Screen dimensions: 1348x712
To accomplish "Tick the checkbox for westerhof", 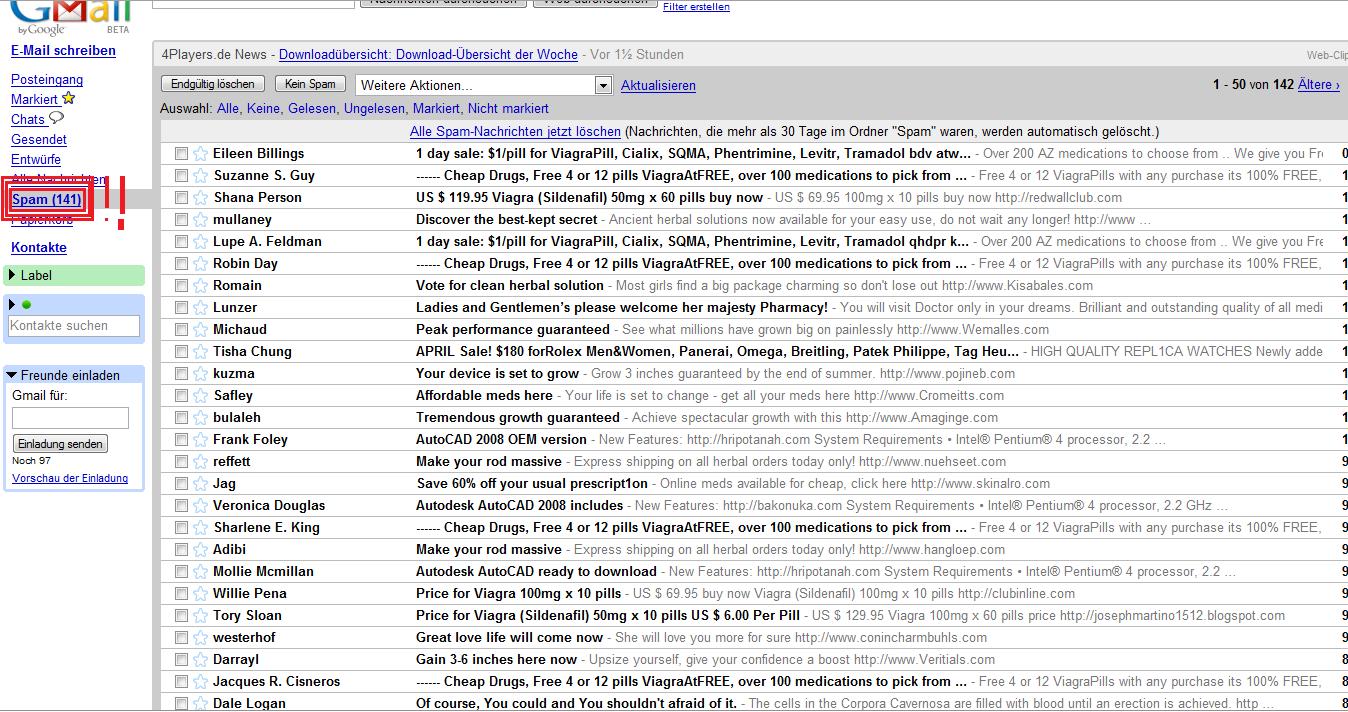I will [x=181, y=638].
